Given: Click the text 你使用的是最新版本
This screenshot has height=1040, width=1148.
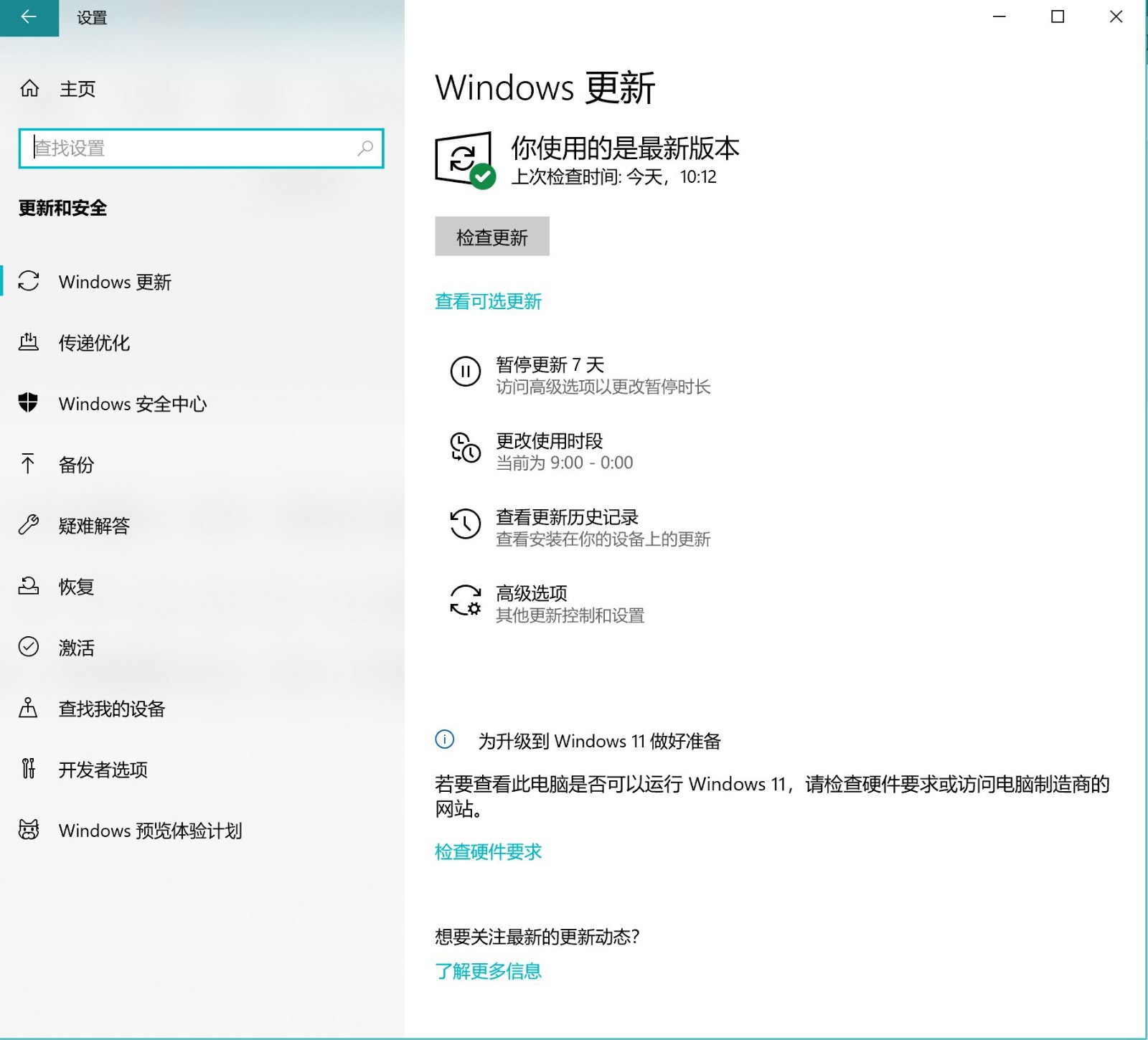Looking at the screenshot, I should point(625,148).
